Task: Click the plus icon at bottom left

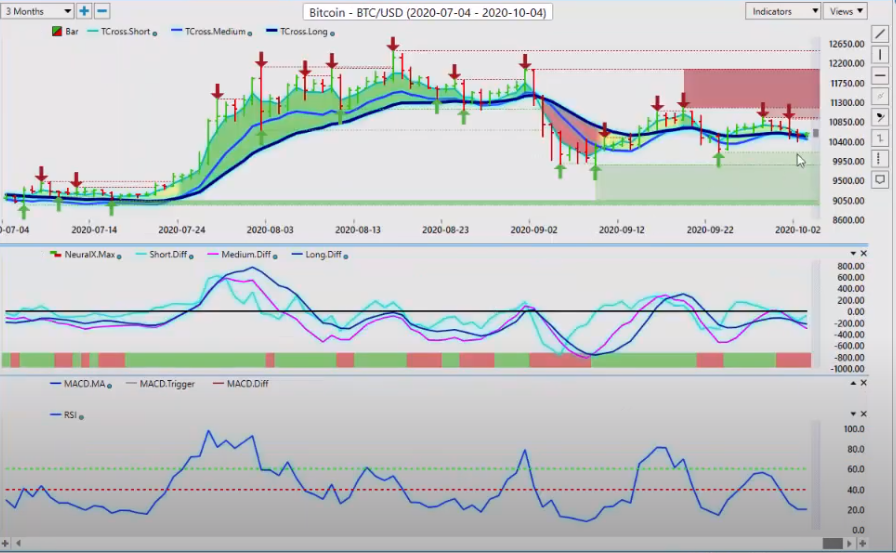Action: 6,543
